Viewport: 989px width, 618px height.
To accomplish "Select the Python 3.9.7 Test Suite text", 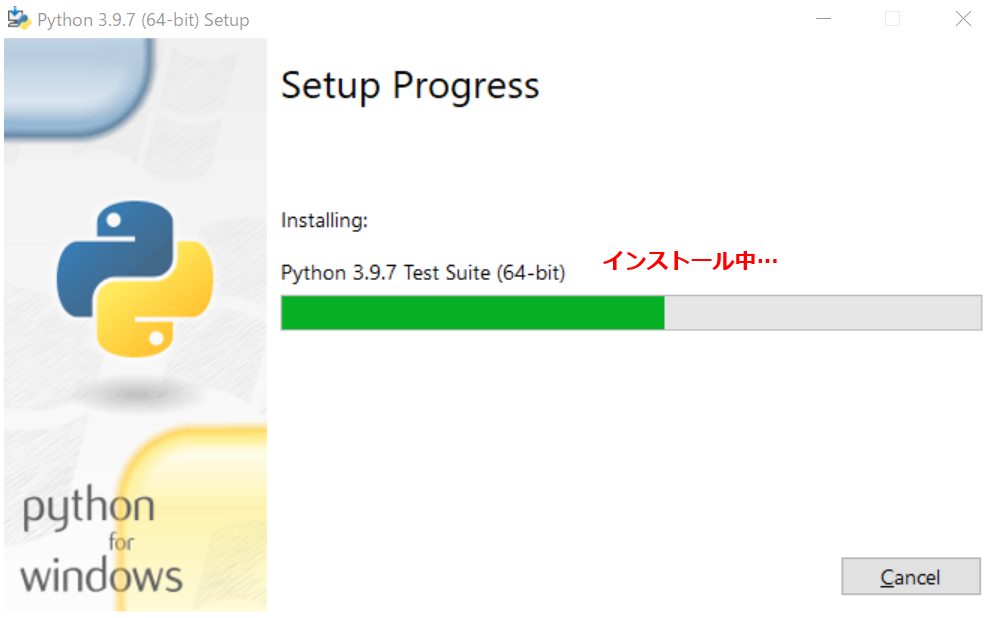I will (x=423, y=273).
